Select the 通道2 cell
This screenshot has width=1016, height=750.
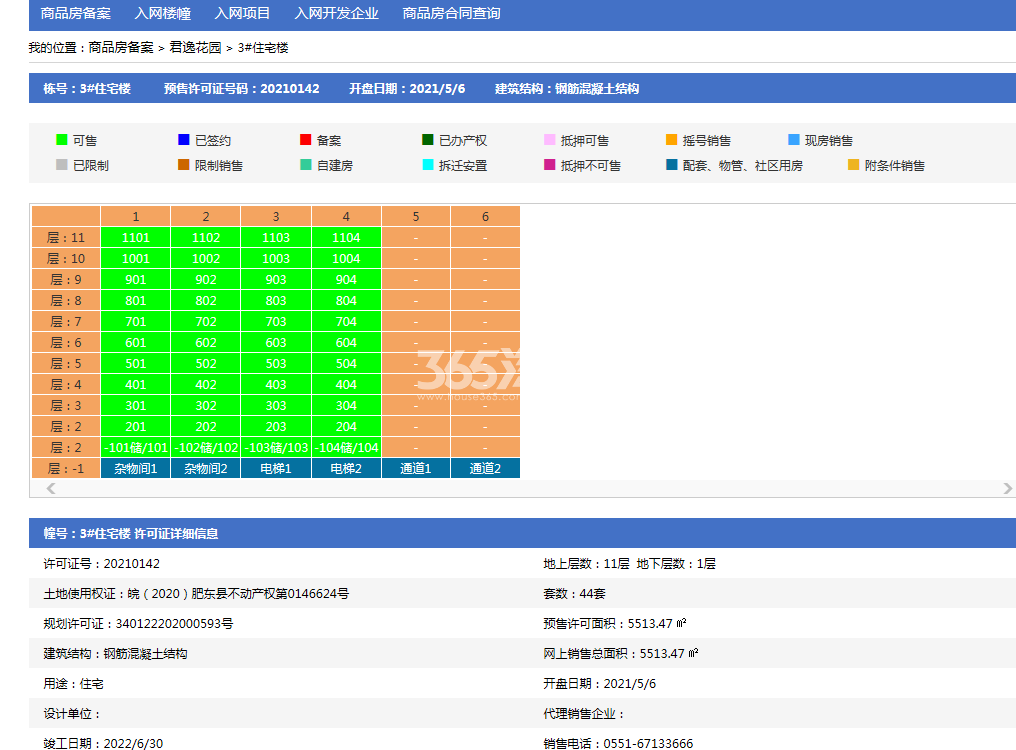pos(485,468)
